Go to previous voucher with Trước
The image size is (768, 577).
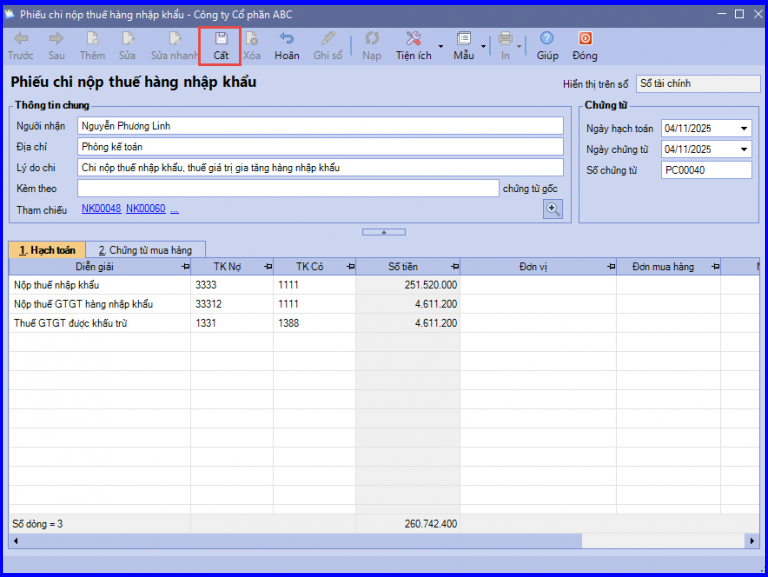tap(21, 46)
